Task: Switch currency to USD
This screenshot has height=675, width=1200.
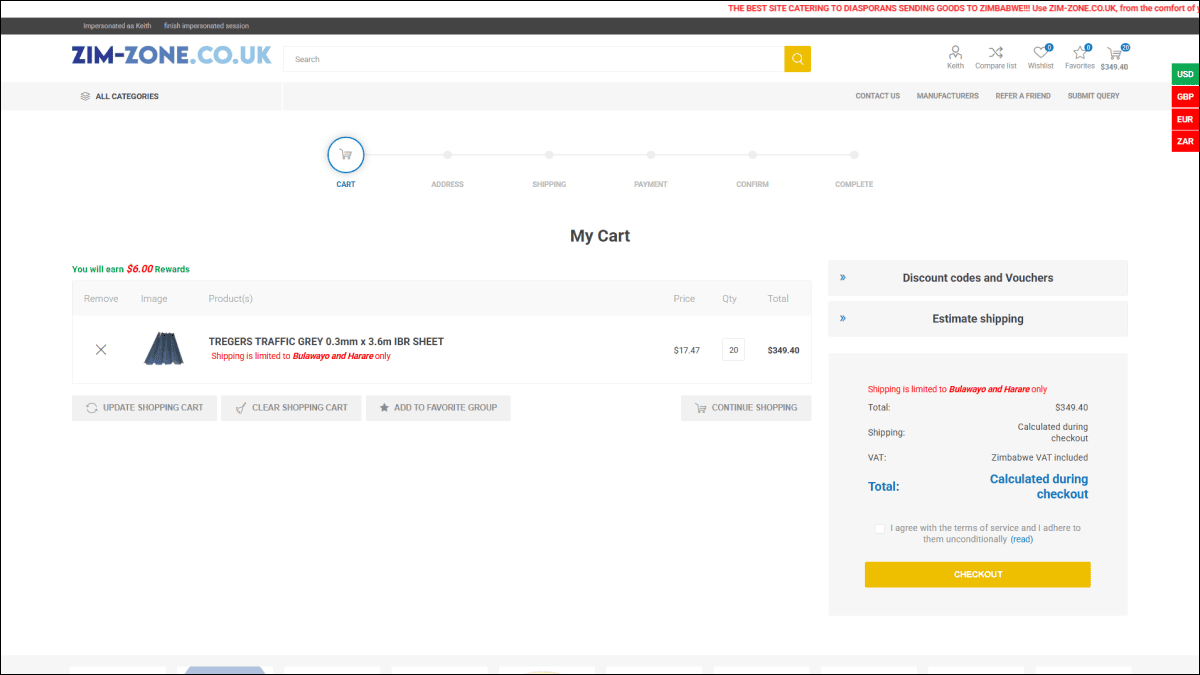Action: click(x=1185, y=74)
